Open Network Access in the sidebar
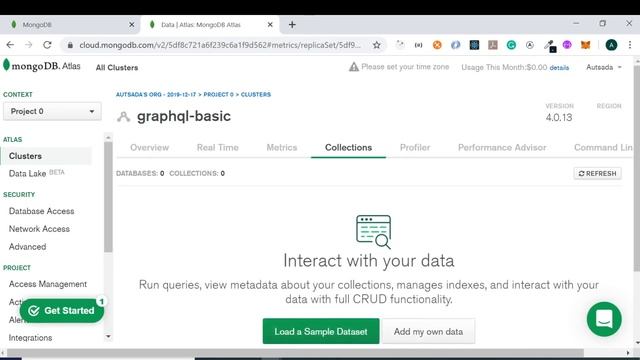This screenshot has width=640, height=360. pyautogui.click(x=39, y=229)
